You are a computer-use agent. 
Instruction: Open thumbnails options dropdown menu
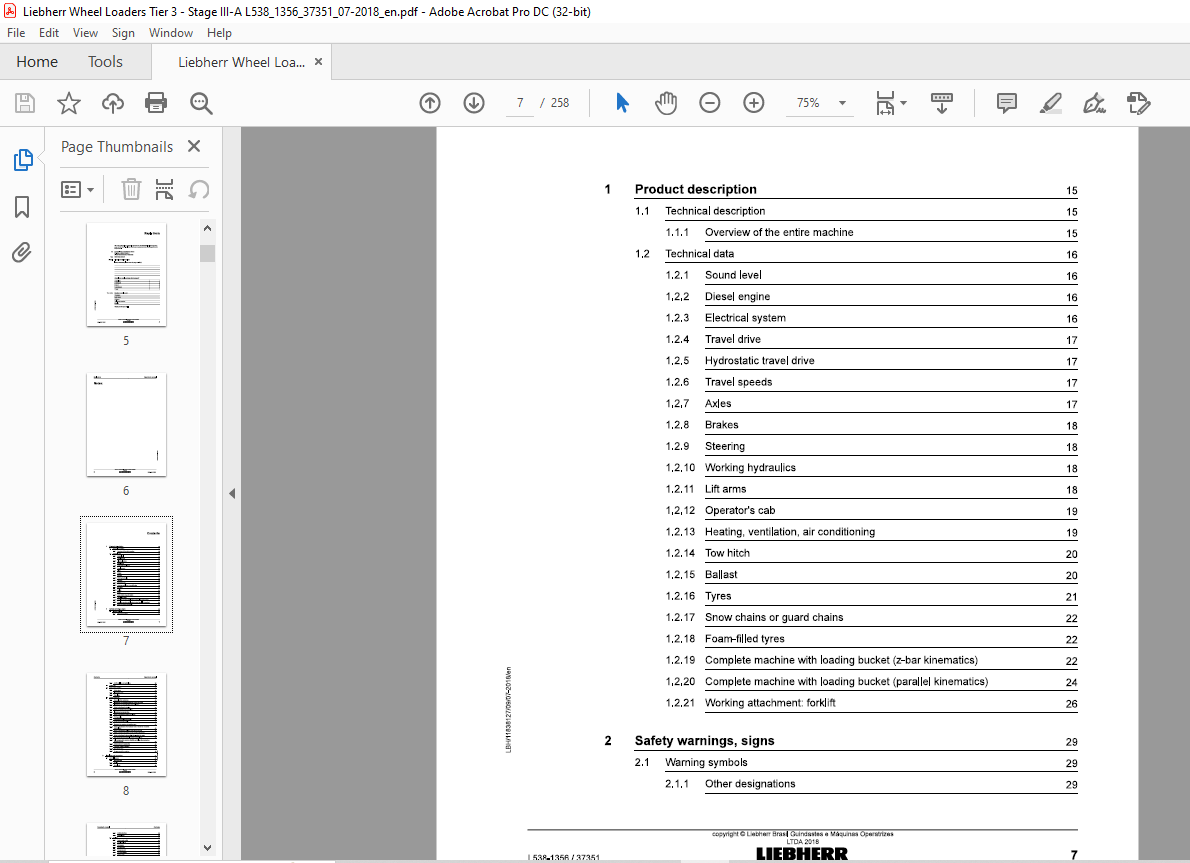77,189
